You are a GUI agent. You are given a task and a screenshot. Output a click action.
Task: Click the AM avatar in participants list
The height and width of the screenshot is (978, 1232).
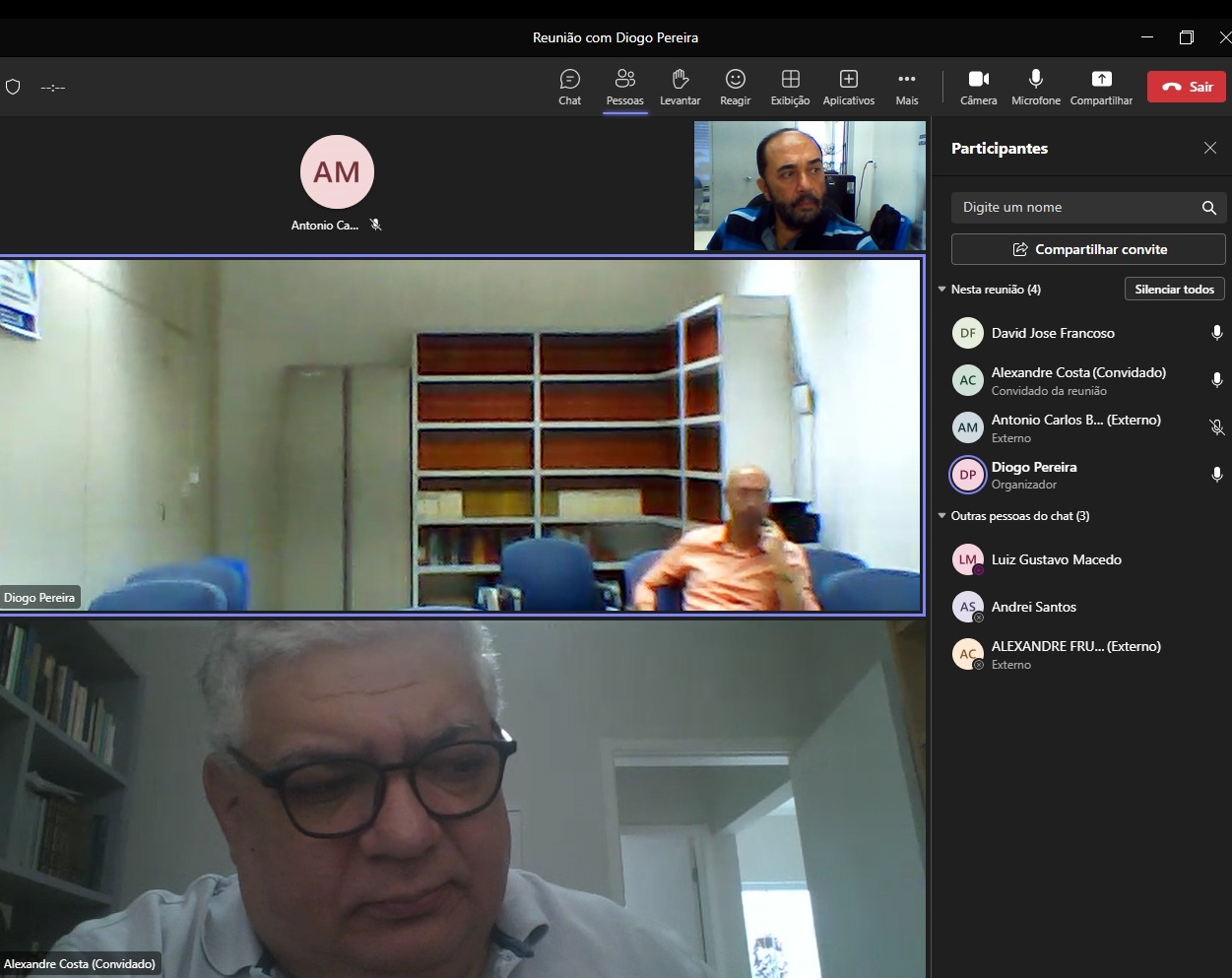[x=967, y=427]
